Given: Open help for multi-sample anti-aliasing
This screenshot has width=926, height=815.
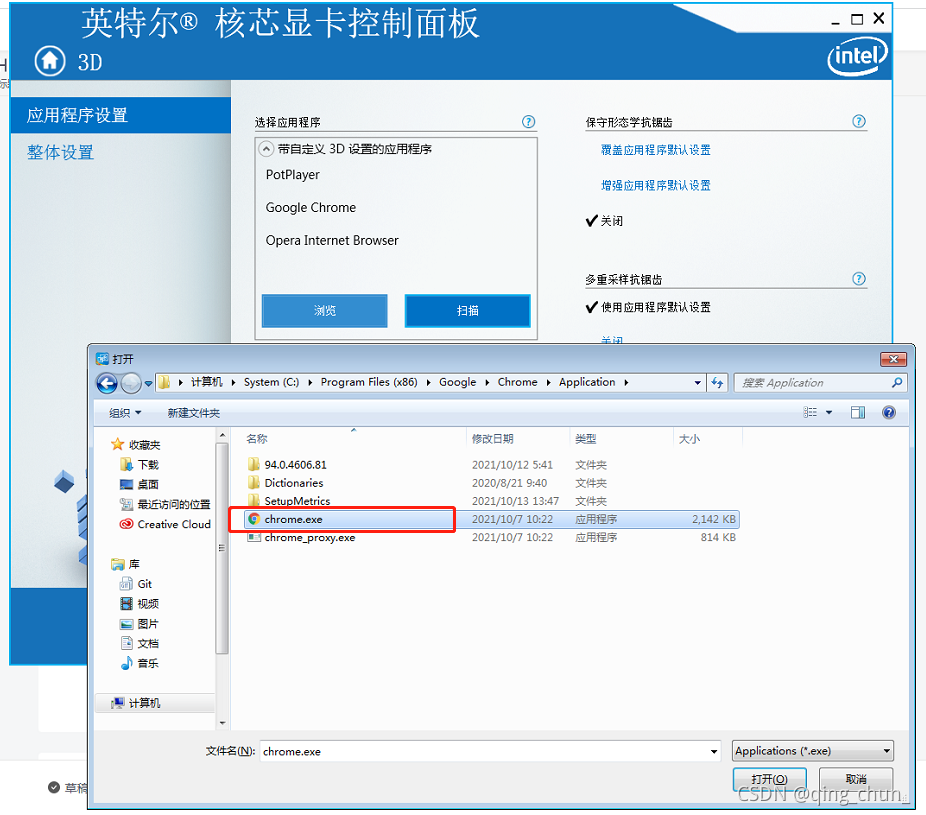Looking at the screenshot, I should [x=859, y=279].
